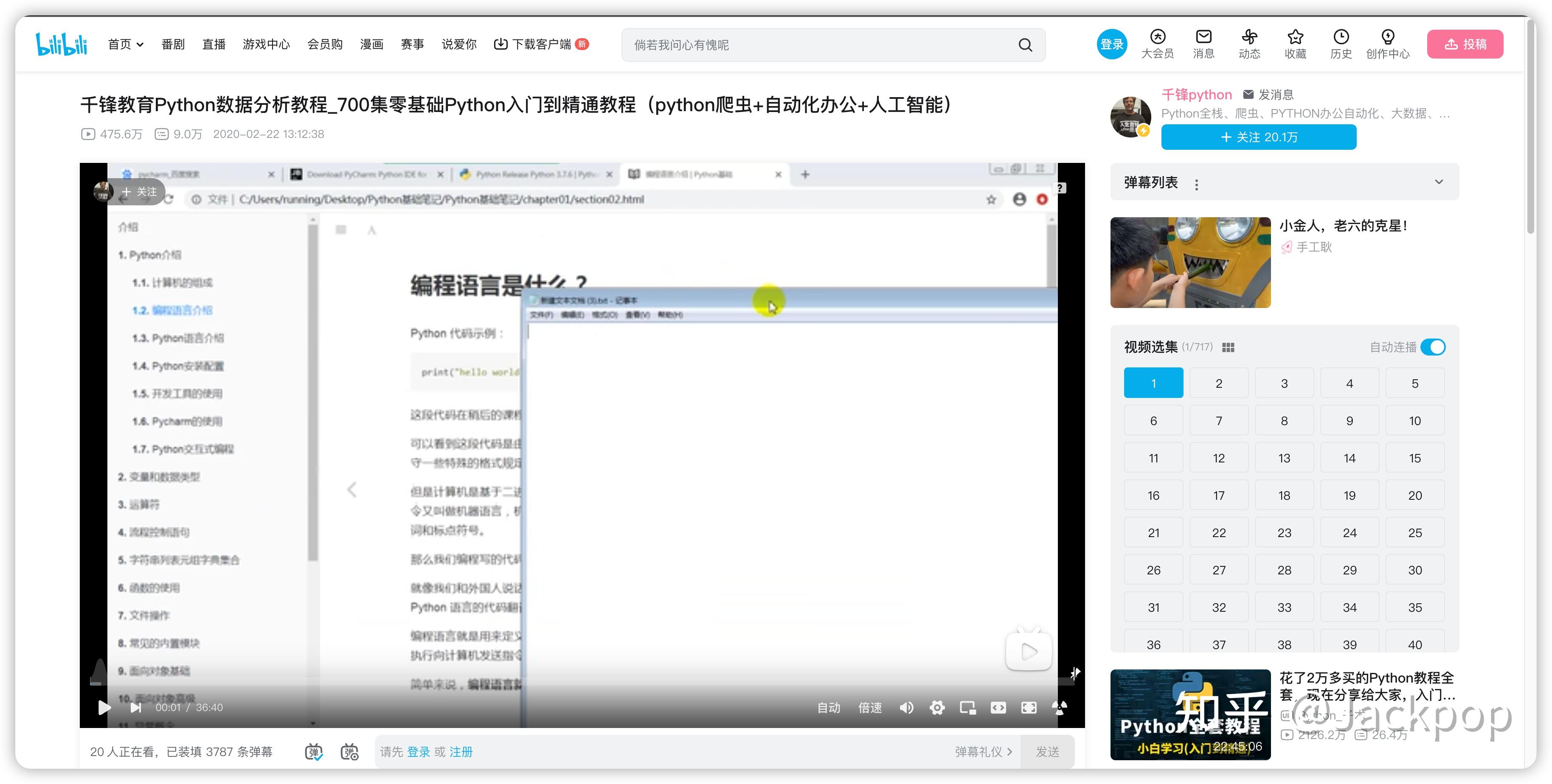Click the search magnifier icon
Image resolution: width=1552 pixels, height=784 pixels.
click(1025, 45)
